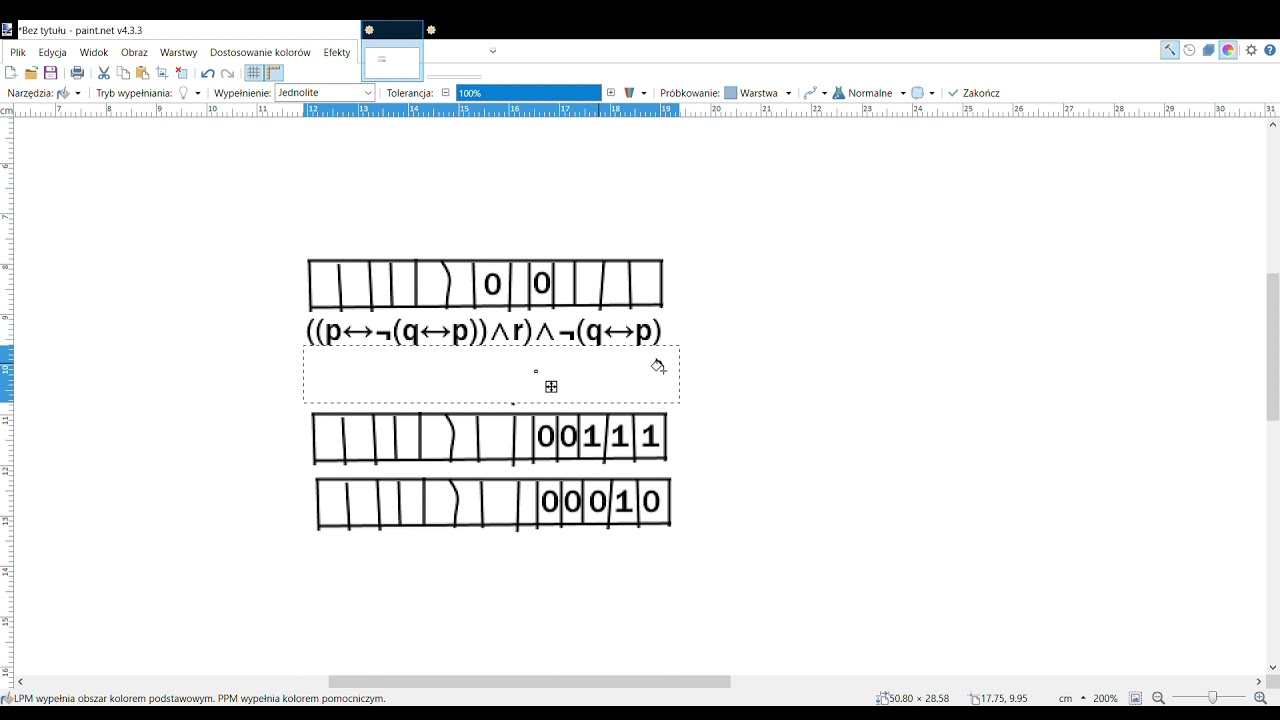The width and height of the screenshot is (1280, 720).
Task: Open dropdown next to tolerance alpha mode icon
Action: coord(644,93)
